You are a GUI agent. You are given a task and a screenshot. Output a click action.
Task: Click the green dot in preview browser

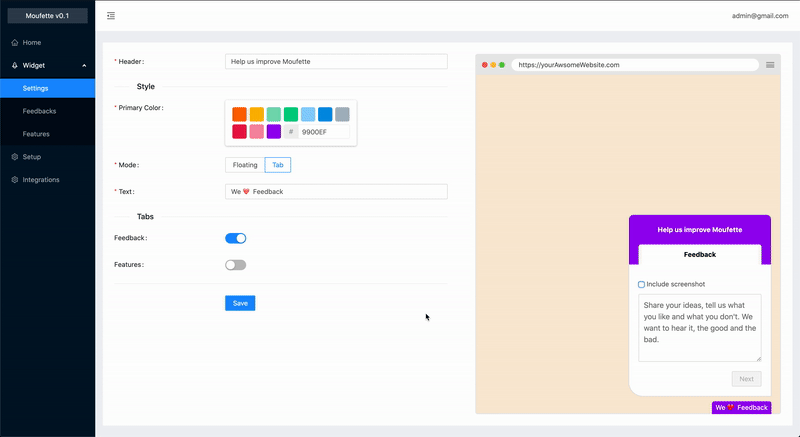(x=502, y=65)
